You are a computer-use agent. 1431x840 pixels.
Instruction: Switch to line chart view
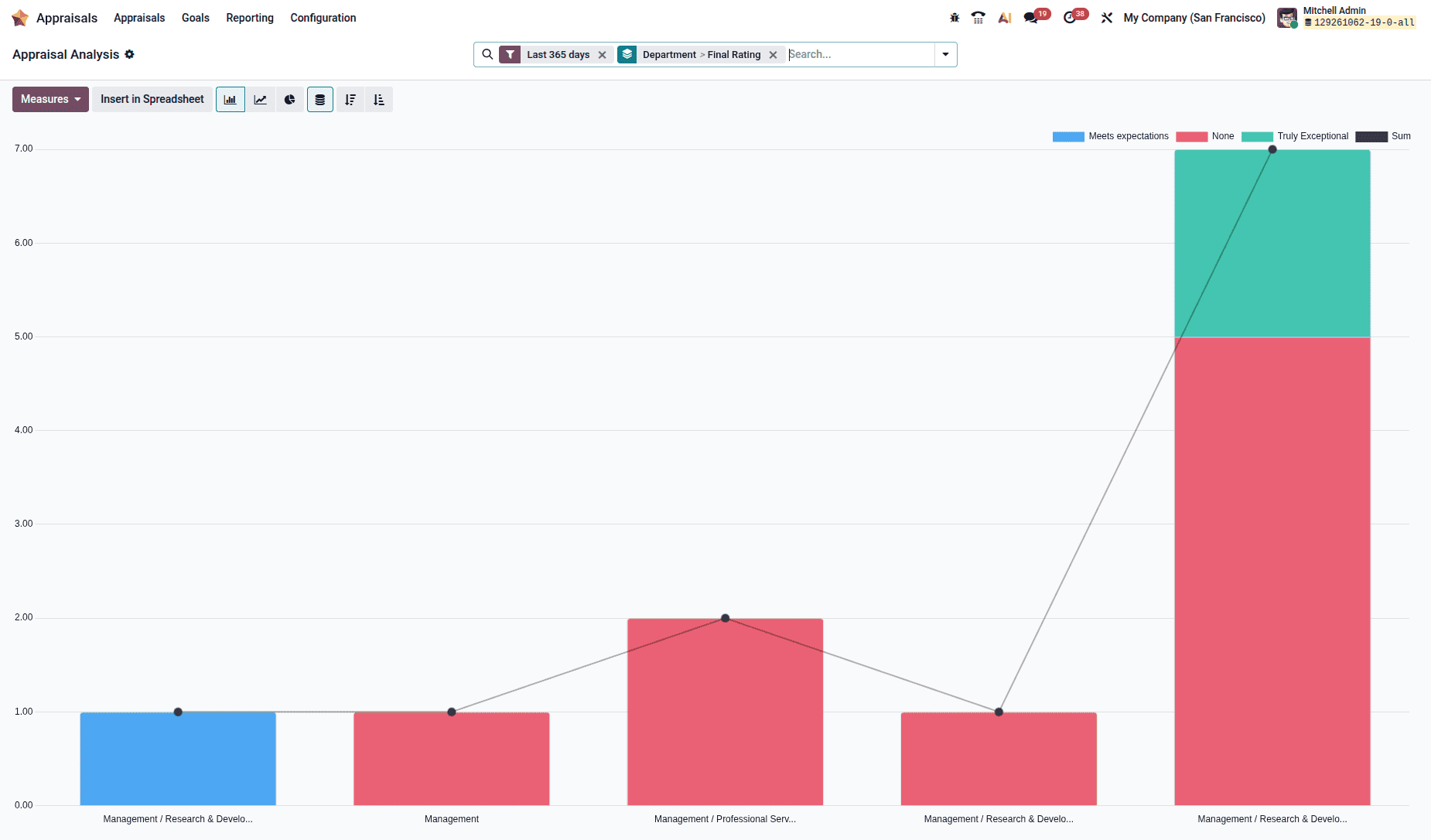[261, 100]
